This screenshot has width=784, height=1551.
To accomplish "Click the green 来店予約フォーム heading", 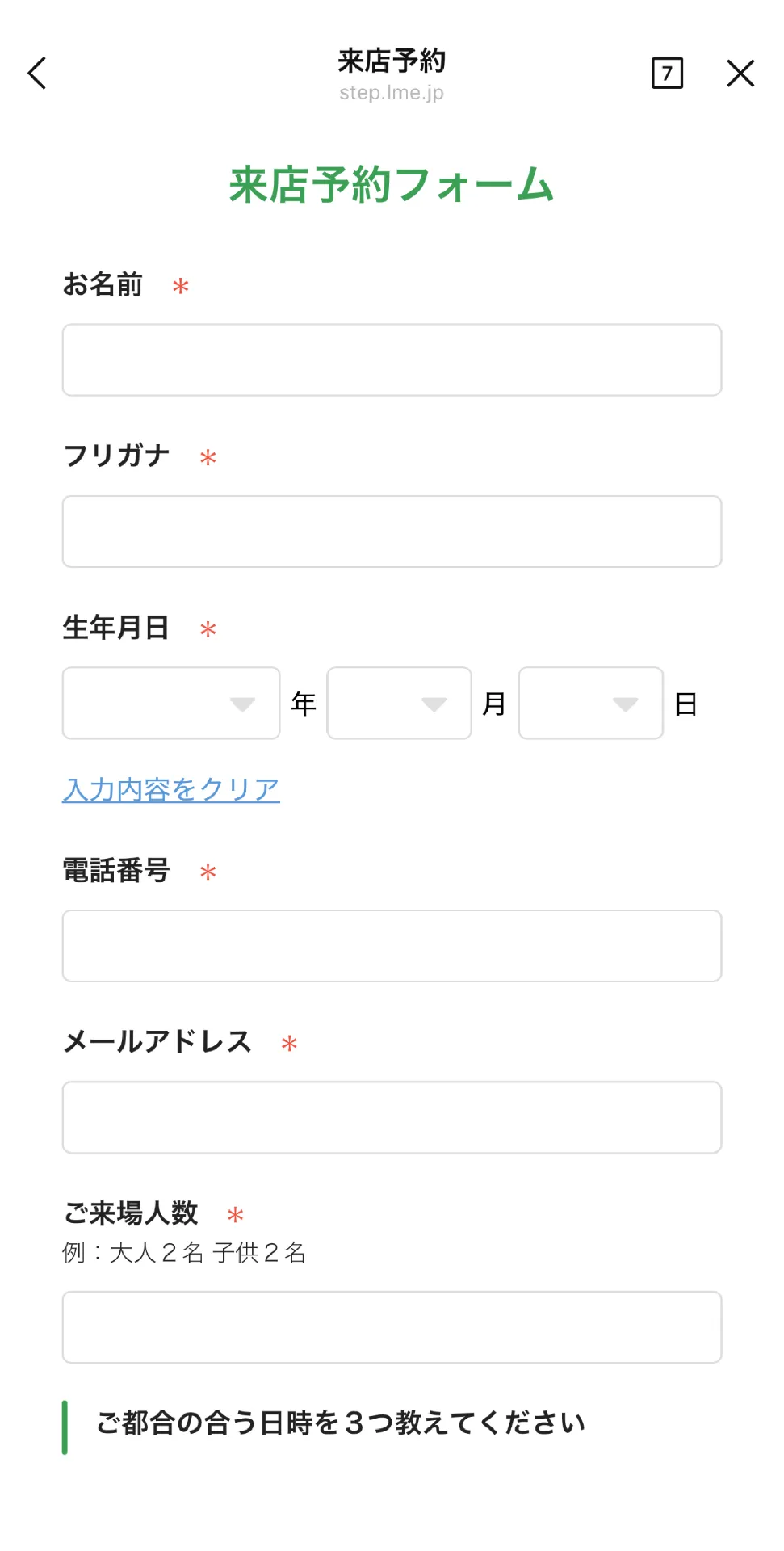I will point(392,185).
